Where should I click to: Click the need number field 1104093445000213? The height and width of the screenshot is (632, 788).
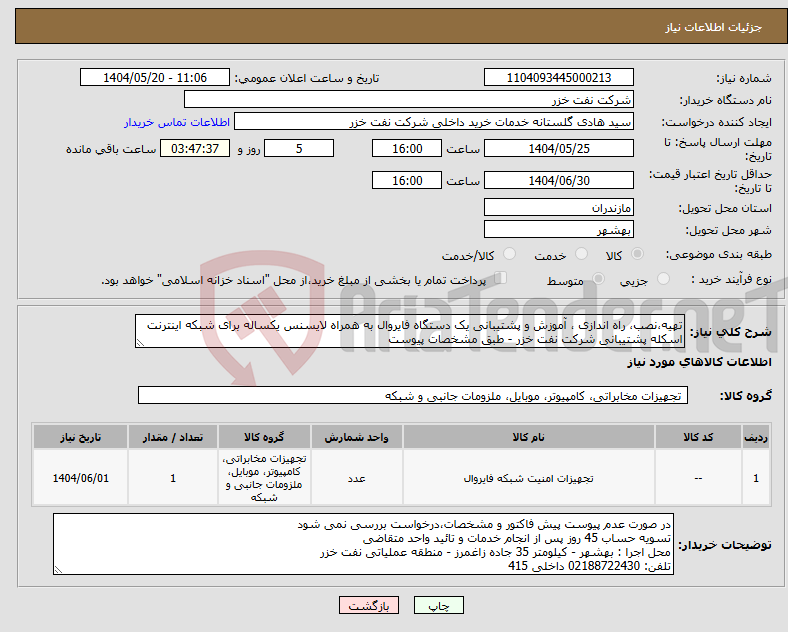pyautogui.click(x=559, y=77)
